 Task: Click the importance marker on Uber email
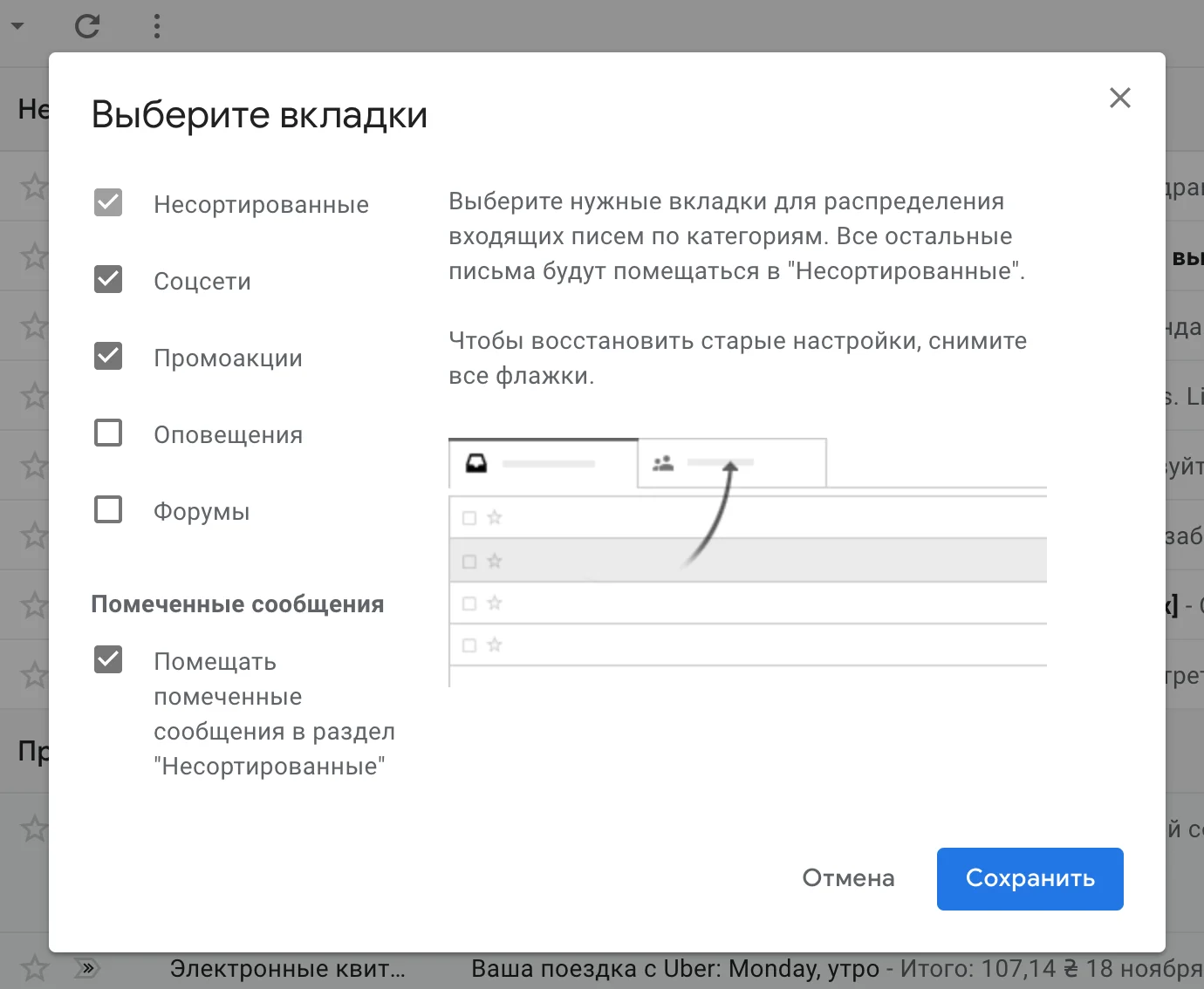click(x=87, y=968)
